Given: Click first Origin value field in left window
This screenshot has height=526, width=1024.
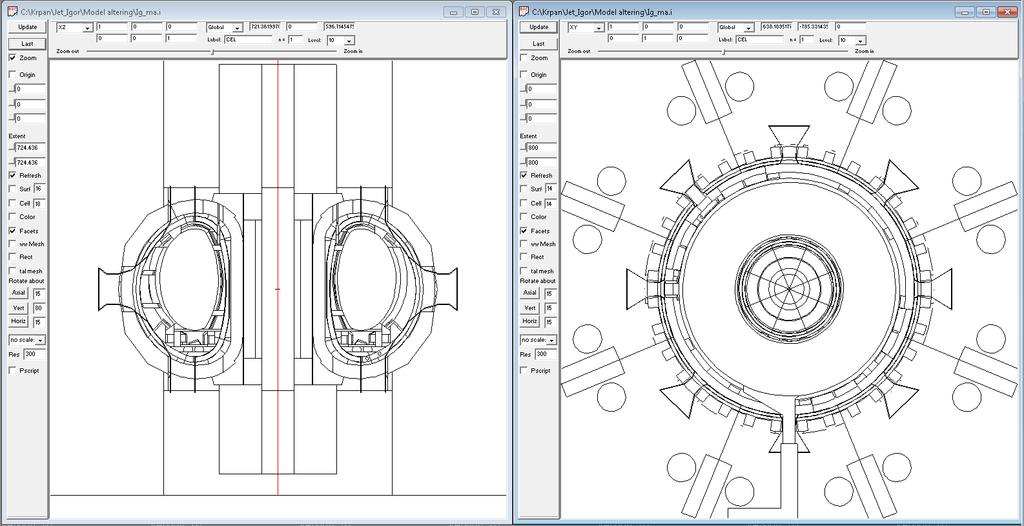Looking at the screenshot, I should click(30, 88).
